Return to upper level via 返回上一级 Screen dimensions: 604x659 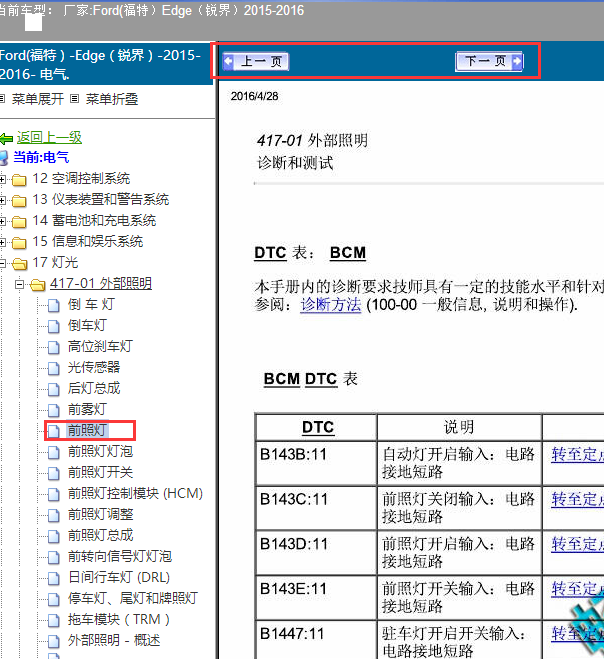(x=49, y=137)
